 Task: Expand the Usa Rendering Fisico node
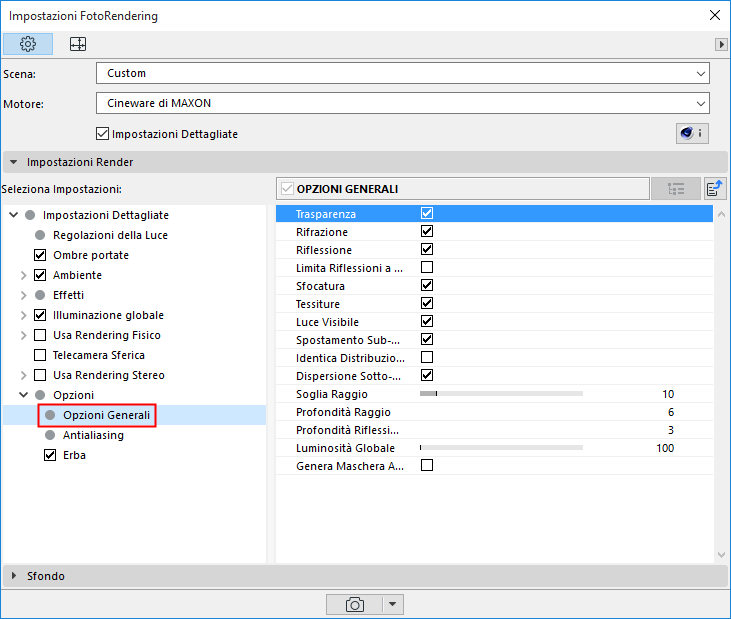point(23,335)
